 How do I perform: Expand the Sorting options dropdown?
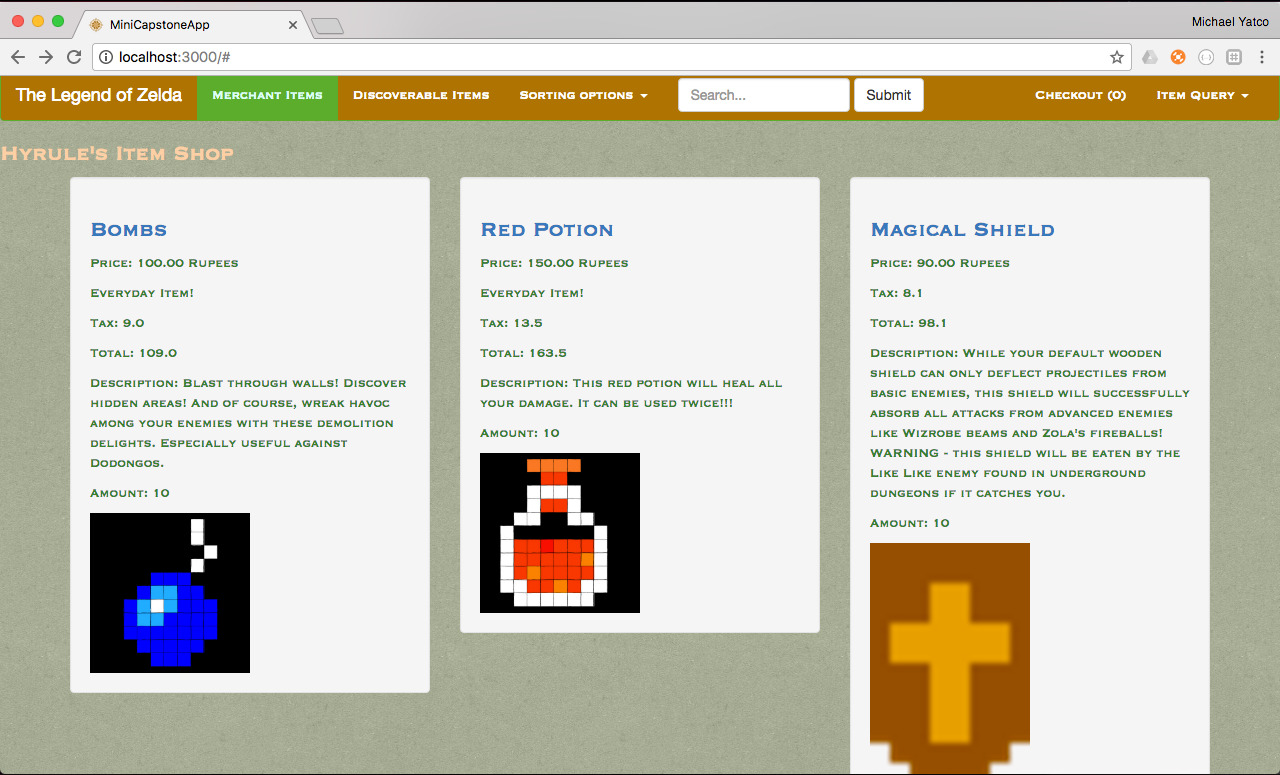(x=584, y=97)
